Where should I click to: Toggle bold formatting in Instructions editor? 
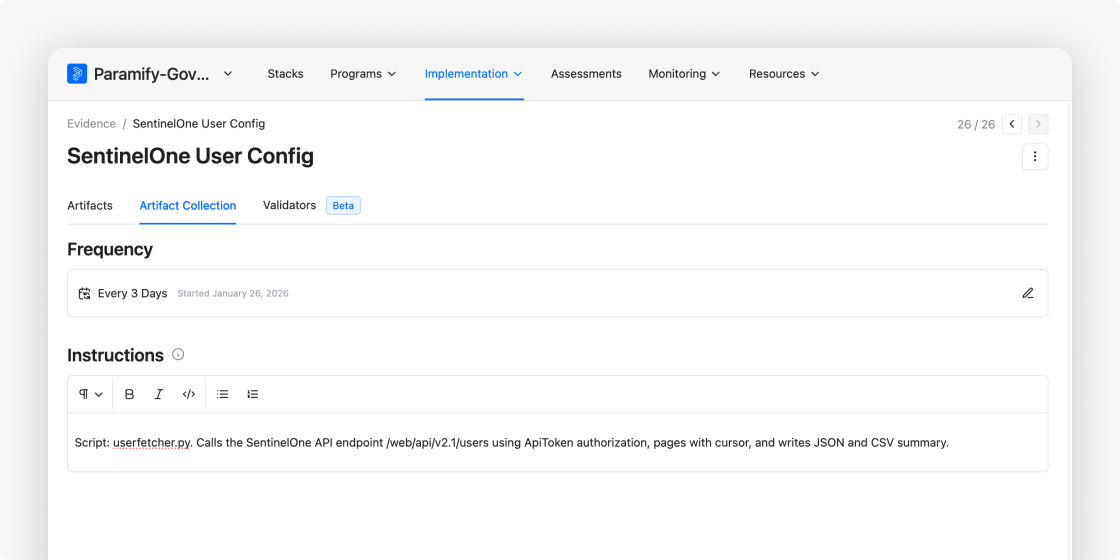(129, 394)
